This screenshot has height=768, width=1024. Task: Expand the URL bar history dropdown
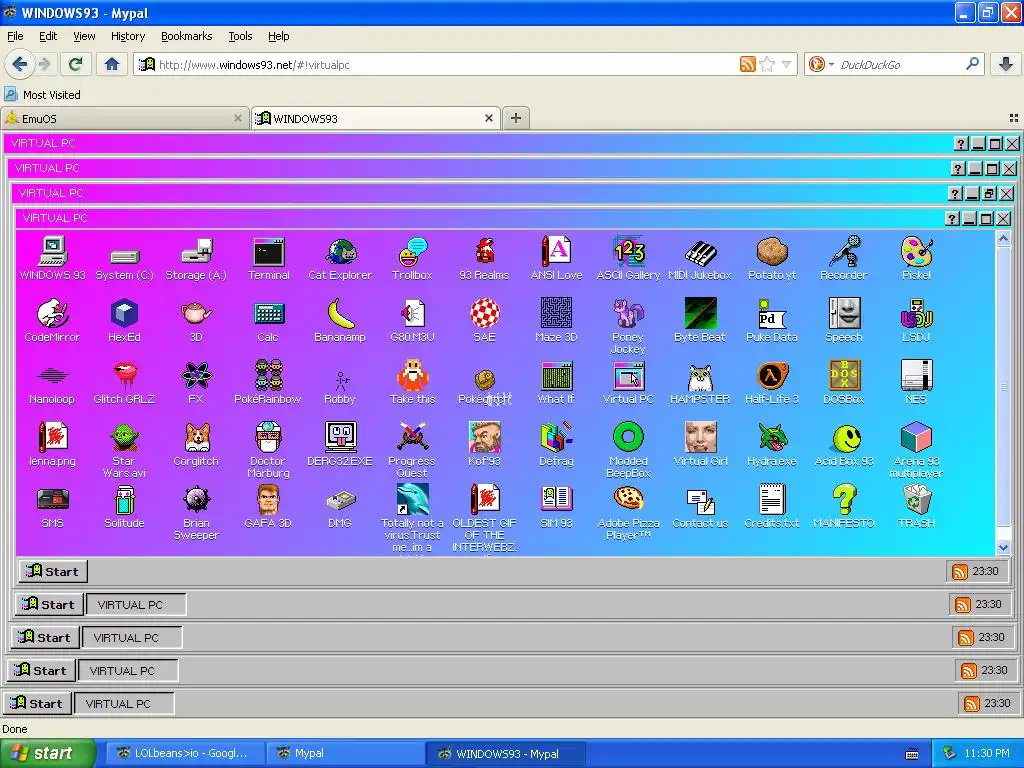pos(786,64)
